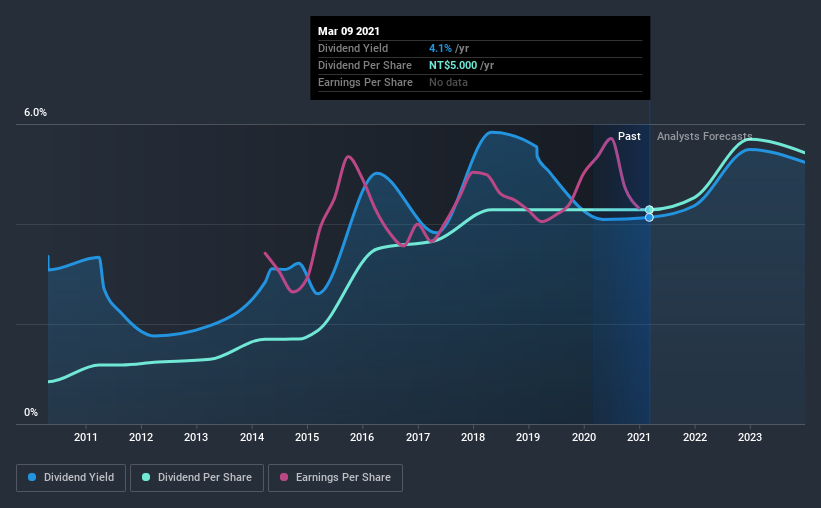The width and height of the screenshot is (821, 508).
Task: Click the 2018 x-axis label
Action: (x=473, y=437)
